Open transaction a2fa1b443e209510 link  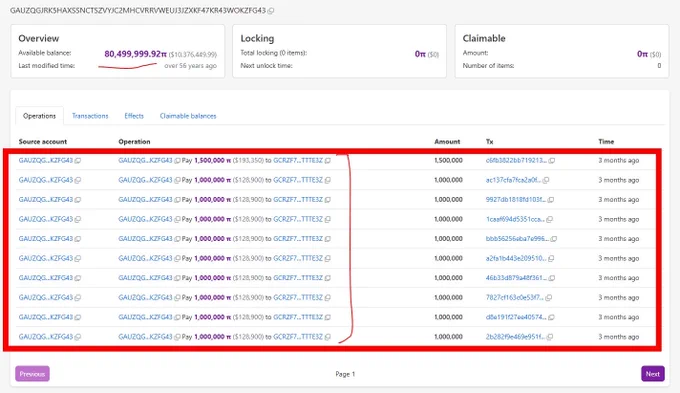click(516, 259)
